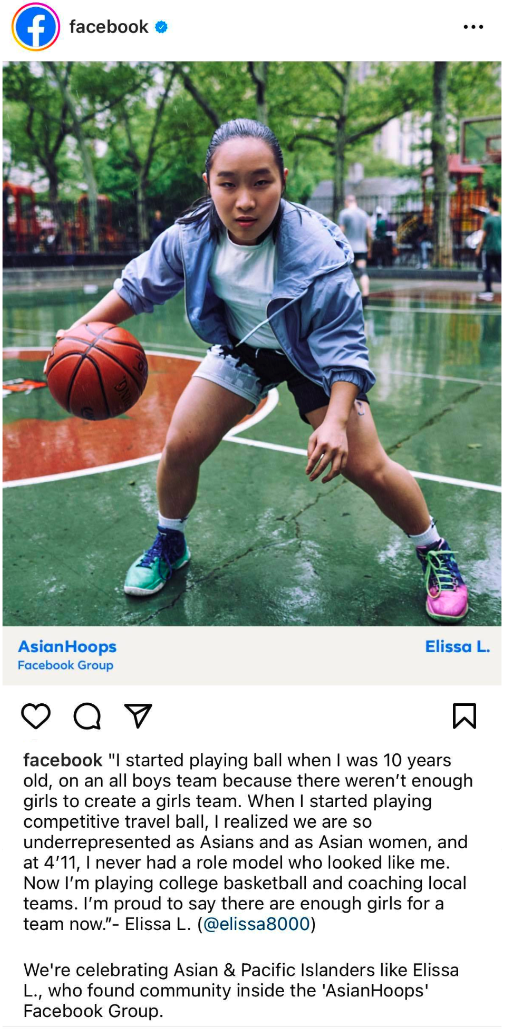
Task: Tap the AsianHoops group label
Action: tap(67, 646)
